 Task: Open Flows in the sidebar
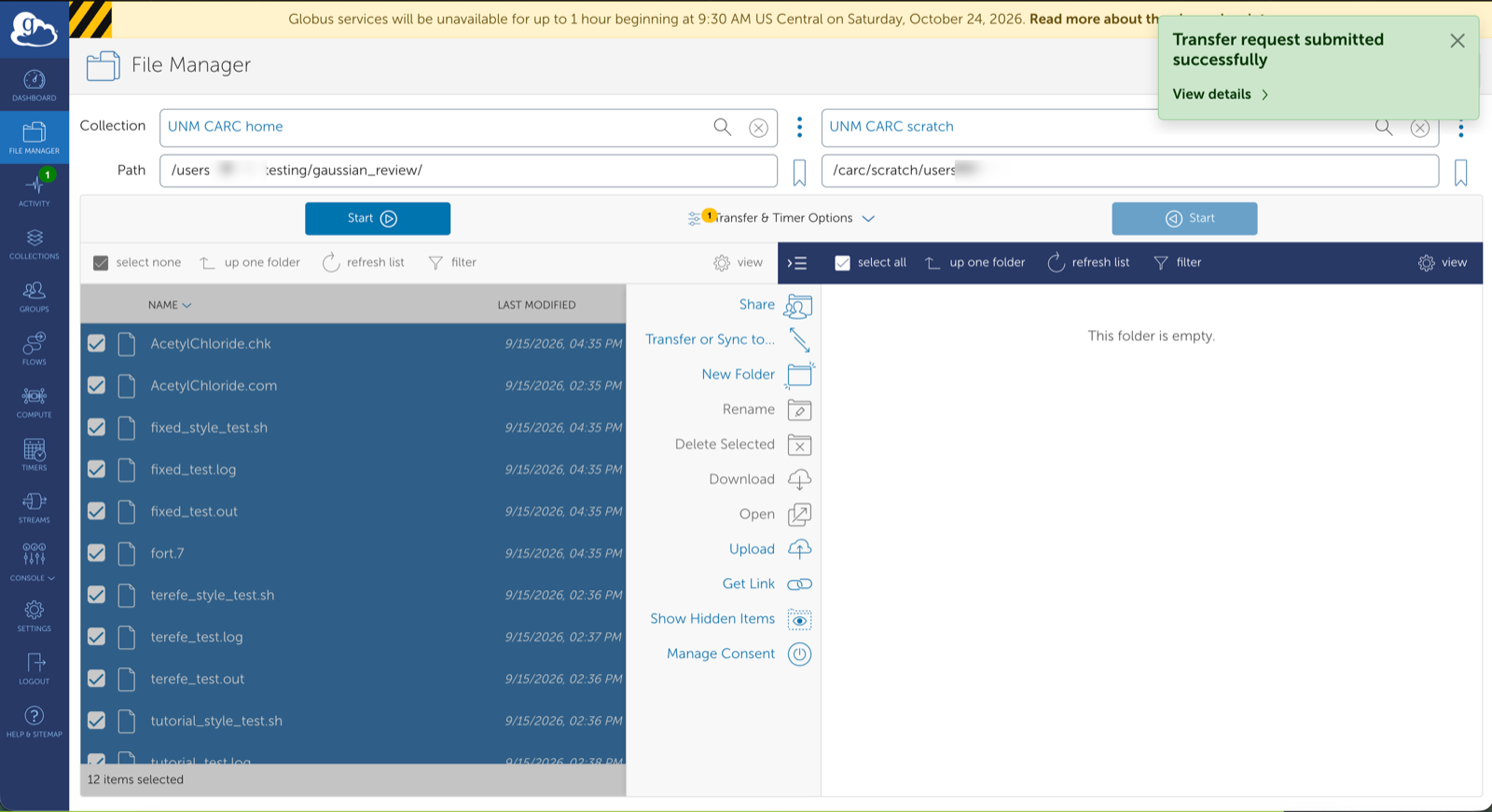[x=35, y=349]
